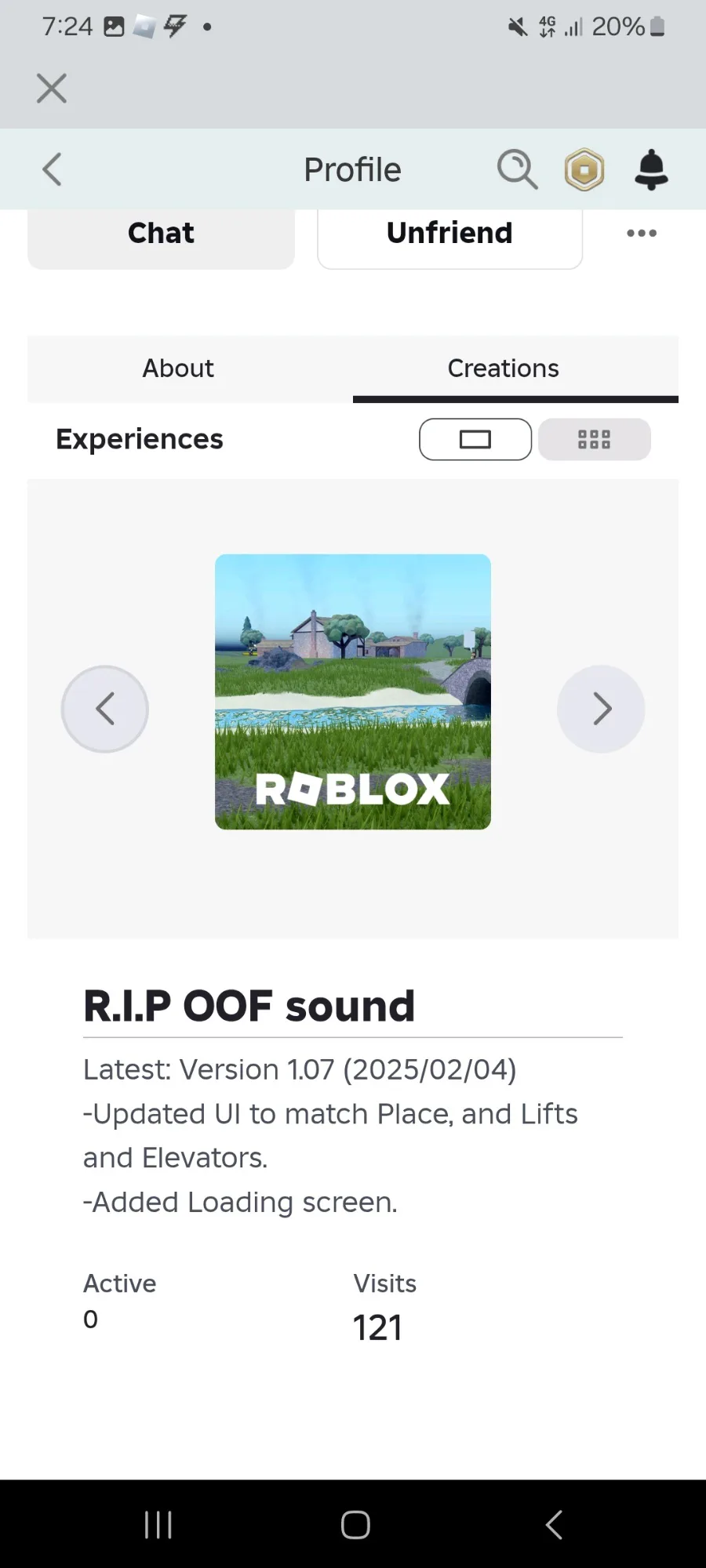
Task: Tap Android system back arrow
Action: tap(554, 1525)
